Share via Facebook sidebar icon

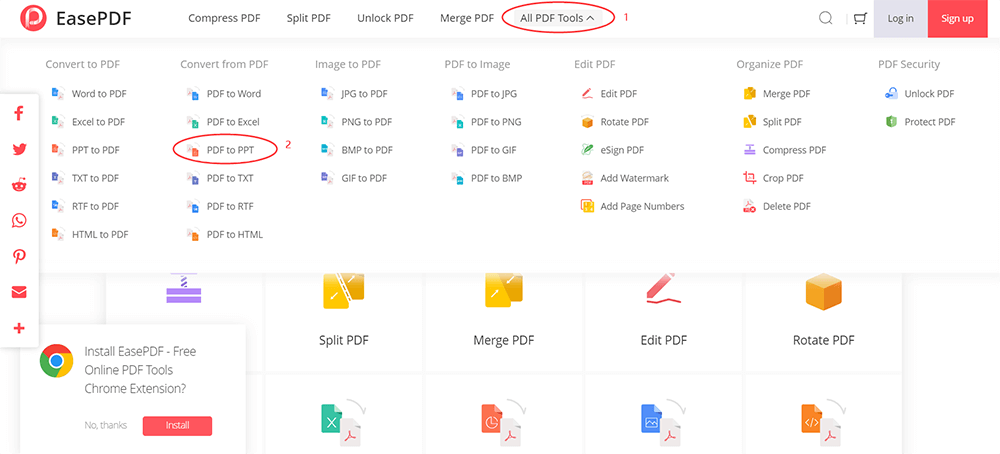[19, 113]
